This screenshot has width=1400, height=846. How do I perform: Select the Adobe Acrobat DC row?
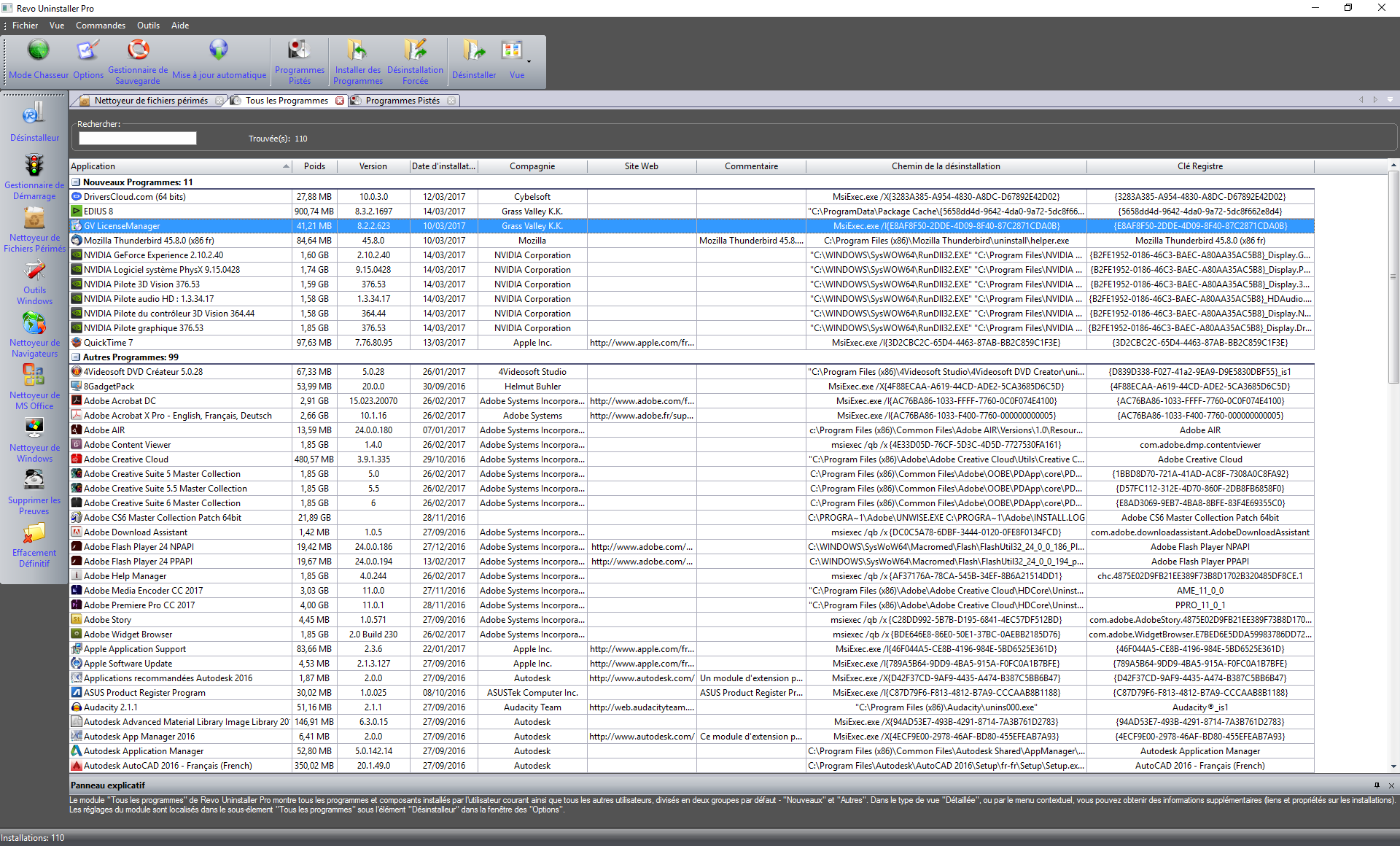692,401
